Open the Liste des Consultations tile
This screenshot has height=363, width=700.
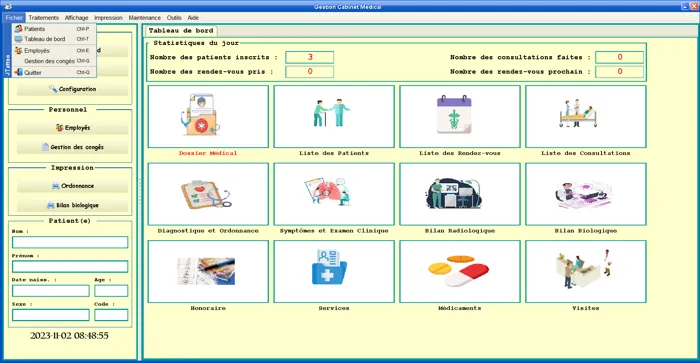point(586,117)
